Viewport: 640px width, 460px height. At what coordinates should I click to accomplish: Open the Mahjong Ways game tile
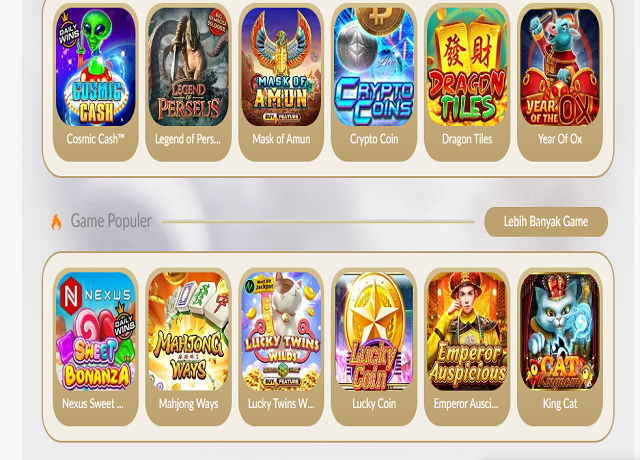189,331
